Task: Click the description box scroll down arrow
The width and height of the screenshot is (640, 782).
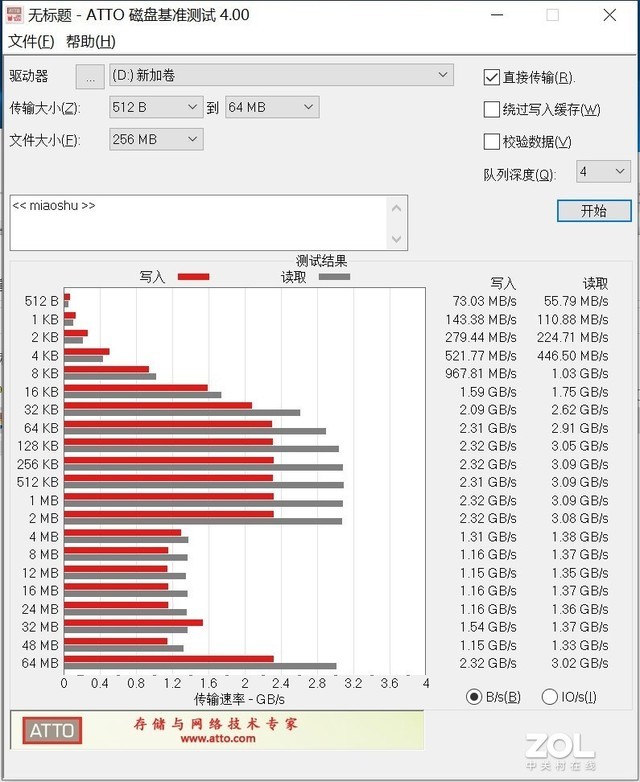Action: click(x=397, y=239)
